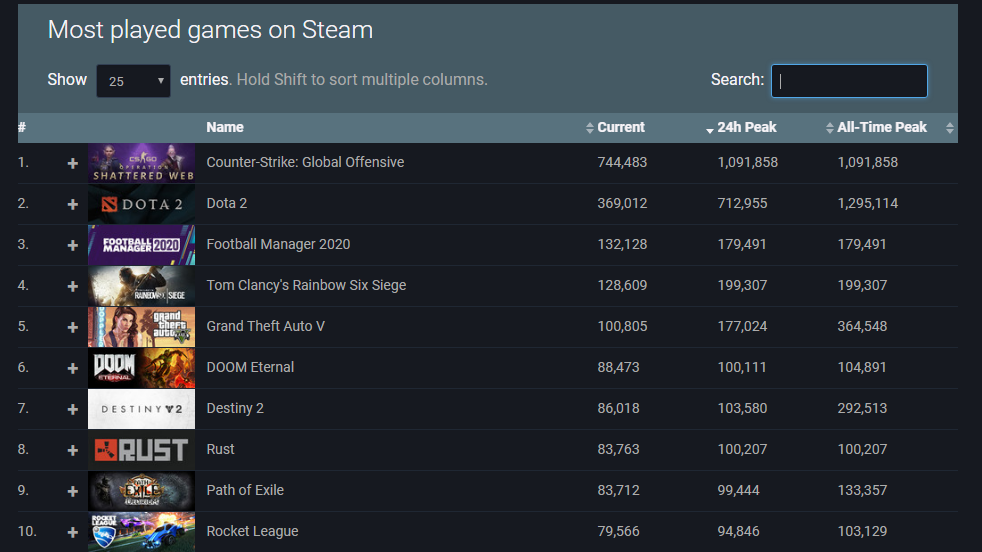Expand the Rust row plus icon
This screenshot has width=982, height=552.
pyautogui.click(x=73, y=450)
